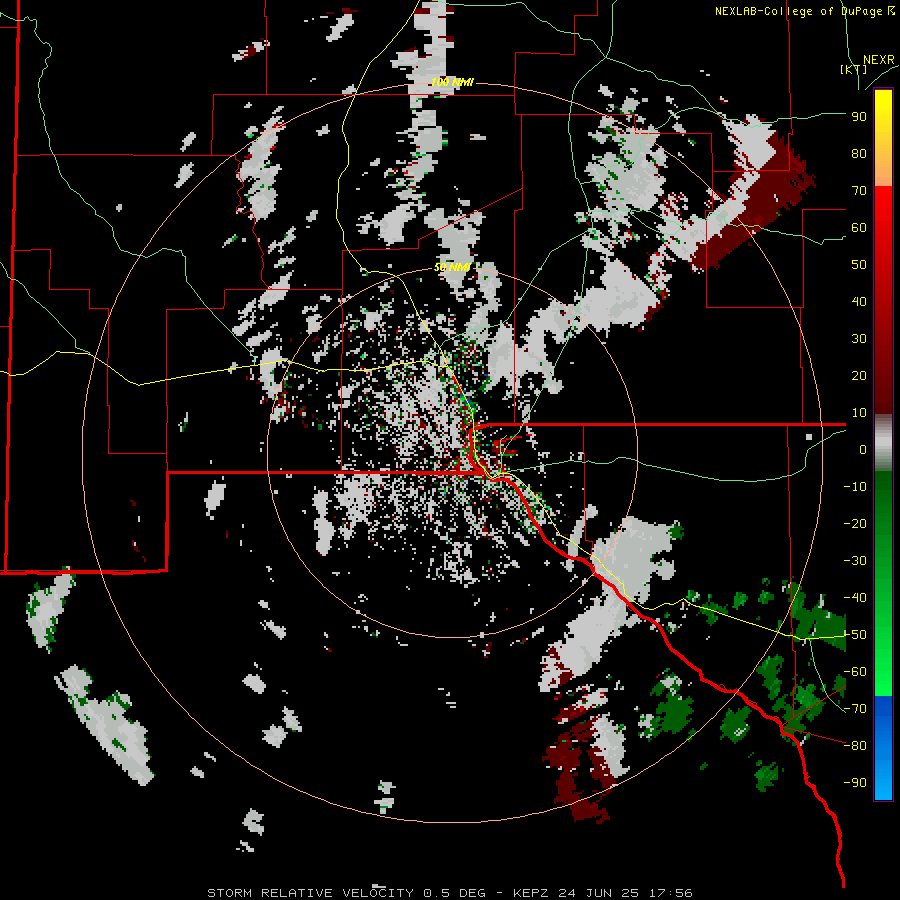
Task: Pick the gray zero-velocity segment of color bar
Action: [883, 443]
